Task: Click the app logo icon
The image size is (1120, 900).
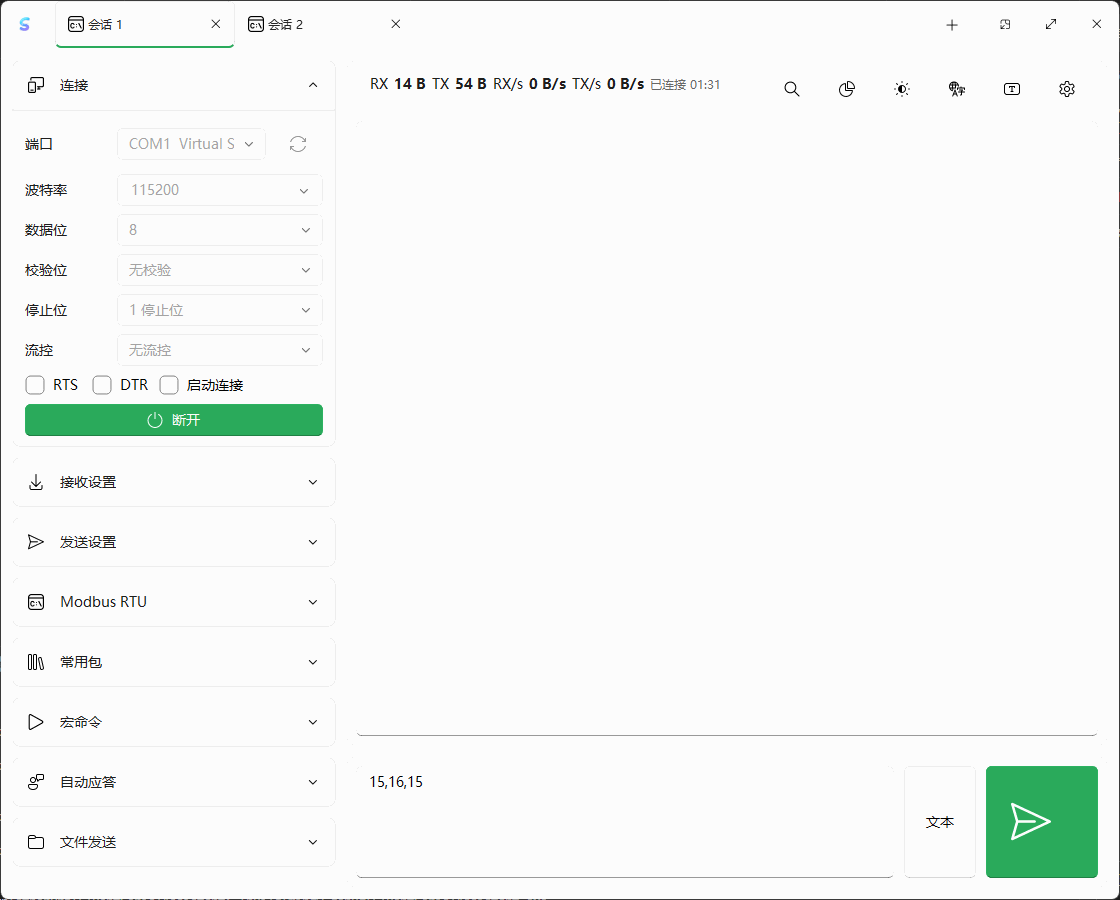Action: pyautogui.click(x=24, y=24)
